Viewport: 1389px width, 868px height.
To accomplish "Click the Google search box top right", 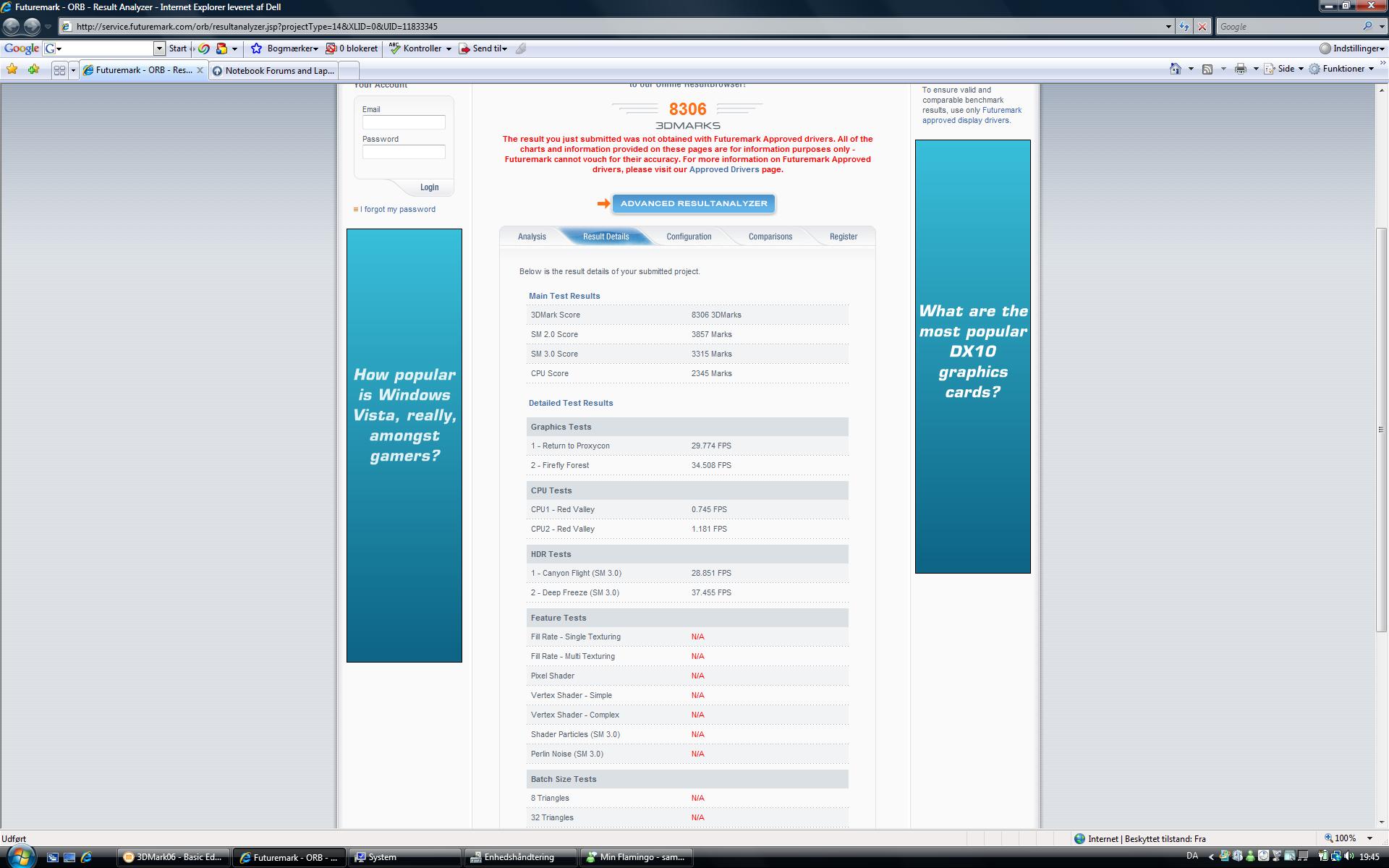I will pyautogui.click(x=1288, y=27).
